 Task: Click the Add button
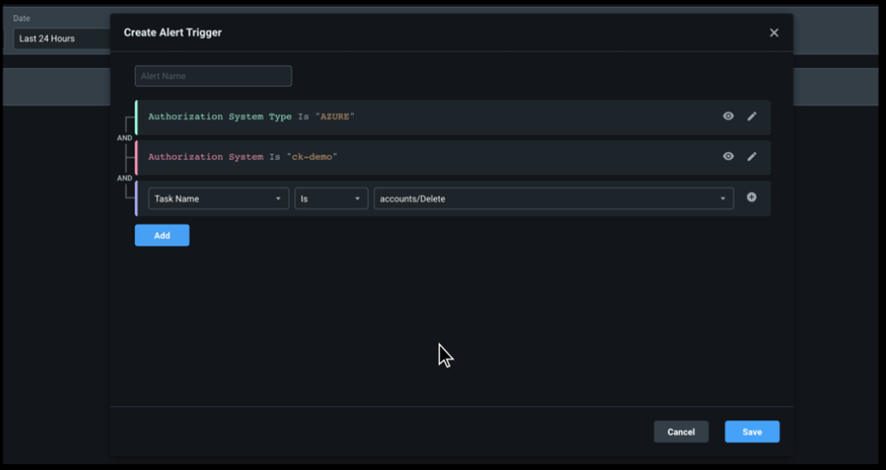pyautogui.click(x=162, y=236)
